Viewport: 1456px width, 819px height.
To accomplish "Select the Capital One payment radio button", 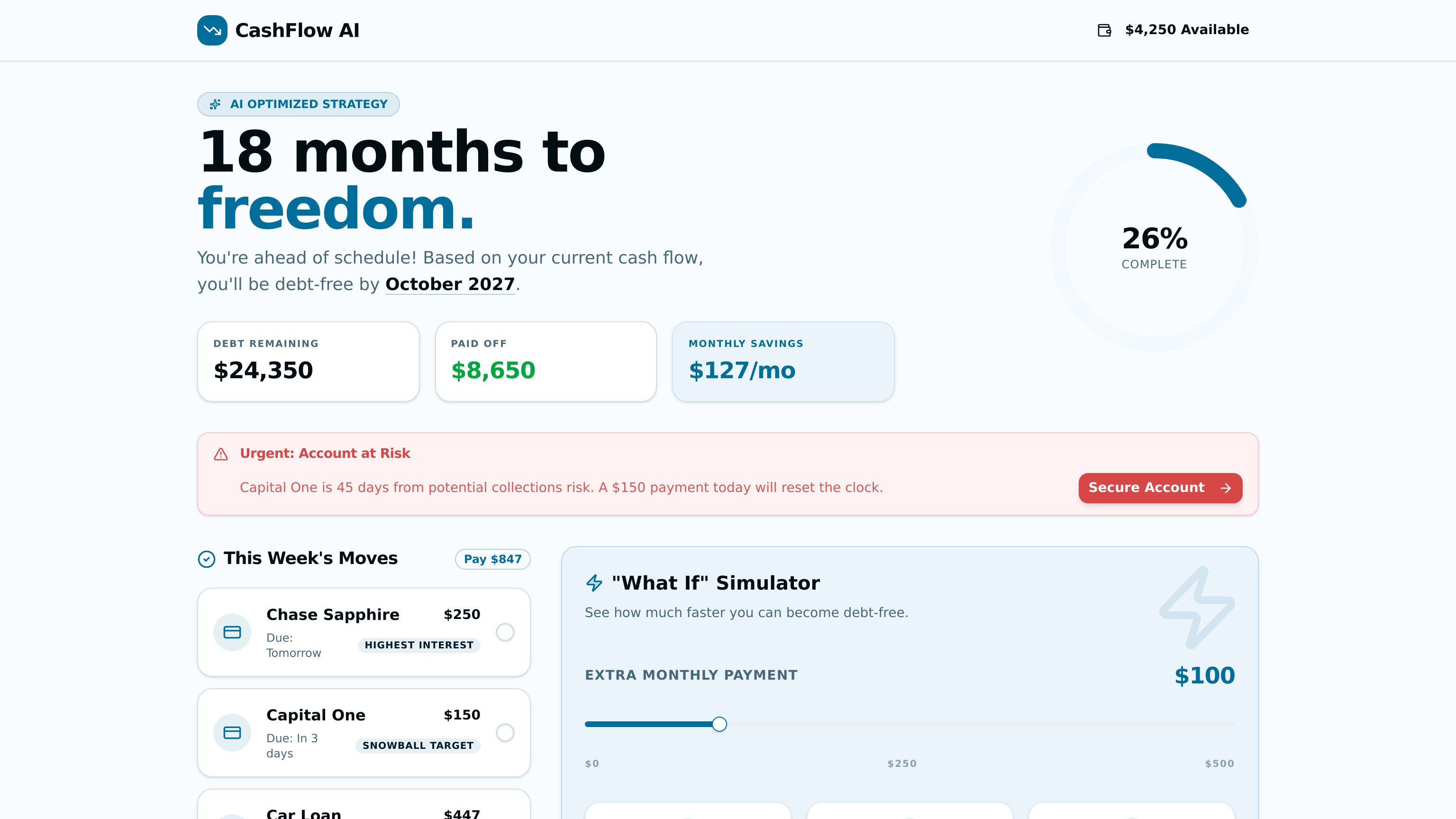I will pos(505,733).
